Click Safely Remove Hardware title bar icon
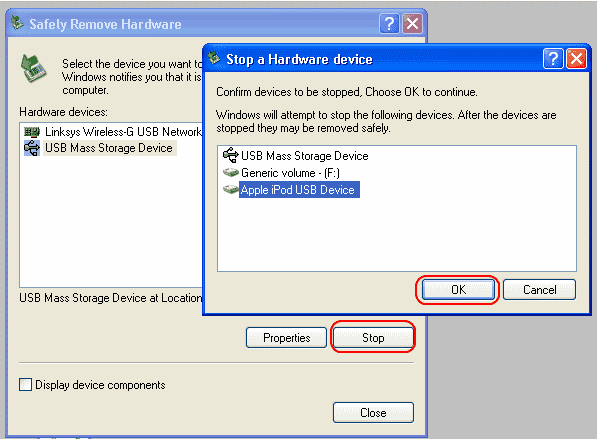 [x=17, y=23]
